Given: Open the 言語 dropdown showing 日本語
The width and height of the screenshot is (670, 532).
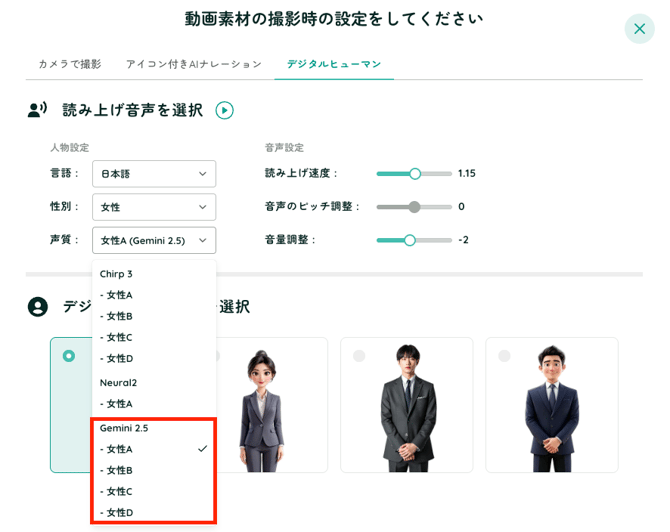Looking at the screenshot, I should coord(154,173).
